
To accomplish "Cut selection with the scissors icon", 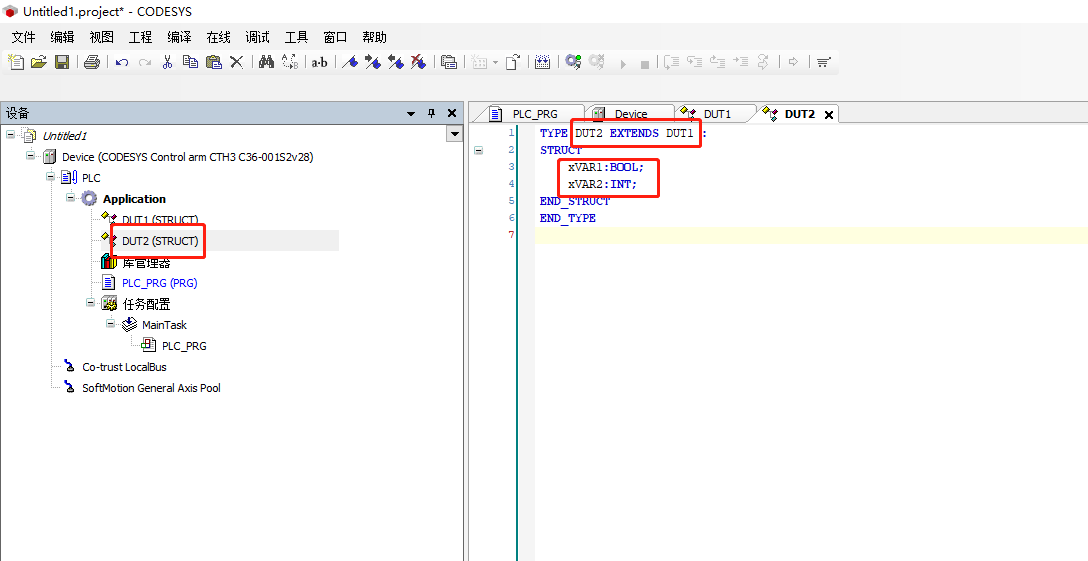I will [x=167, y=62].
